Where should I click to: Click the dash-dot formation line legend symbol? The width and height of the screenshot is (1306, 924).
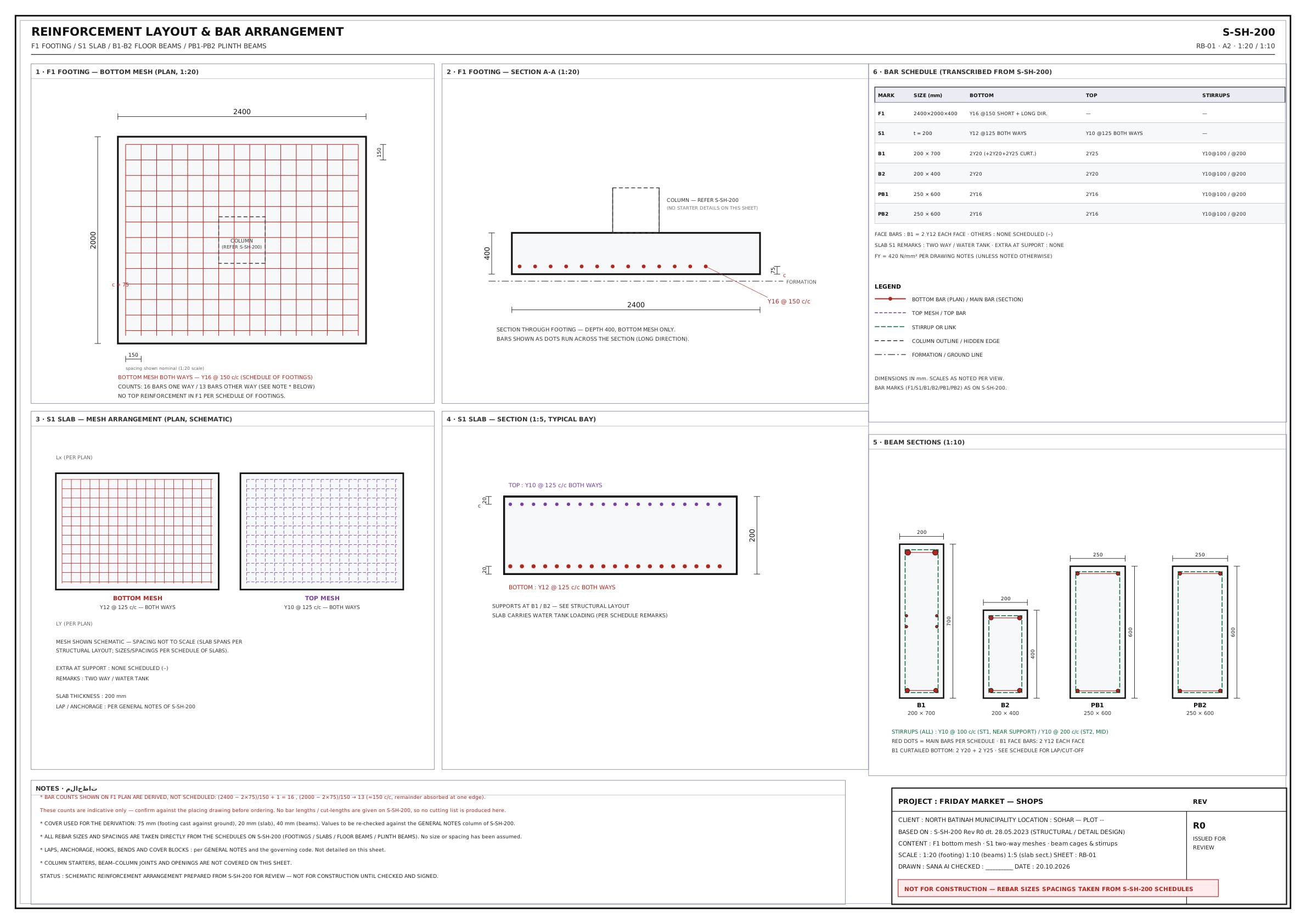[x=890, y=354]
